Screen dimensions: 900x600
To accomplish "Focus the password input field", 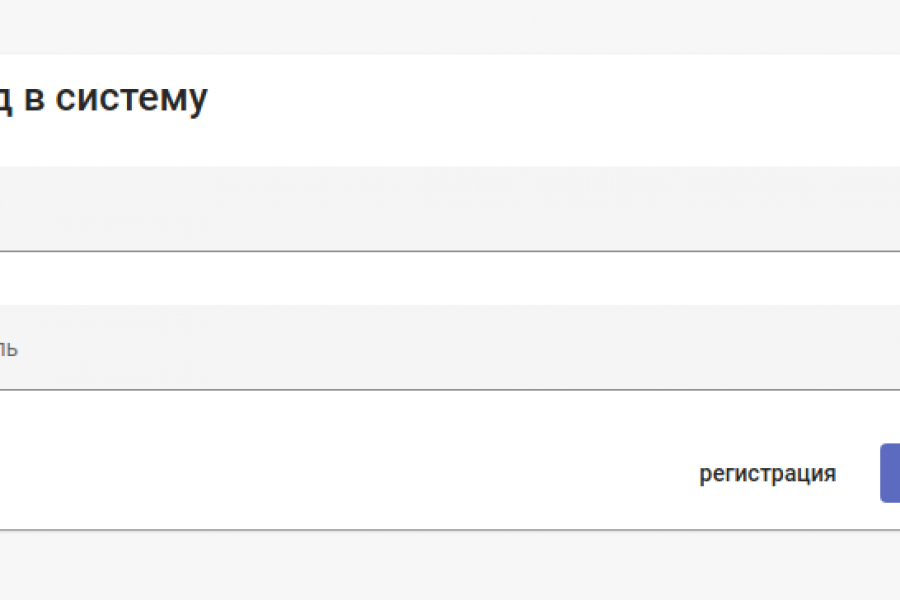I will 450,348.
